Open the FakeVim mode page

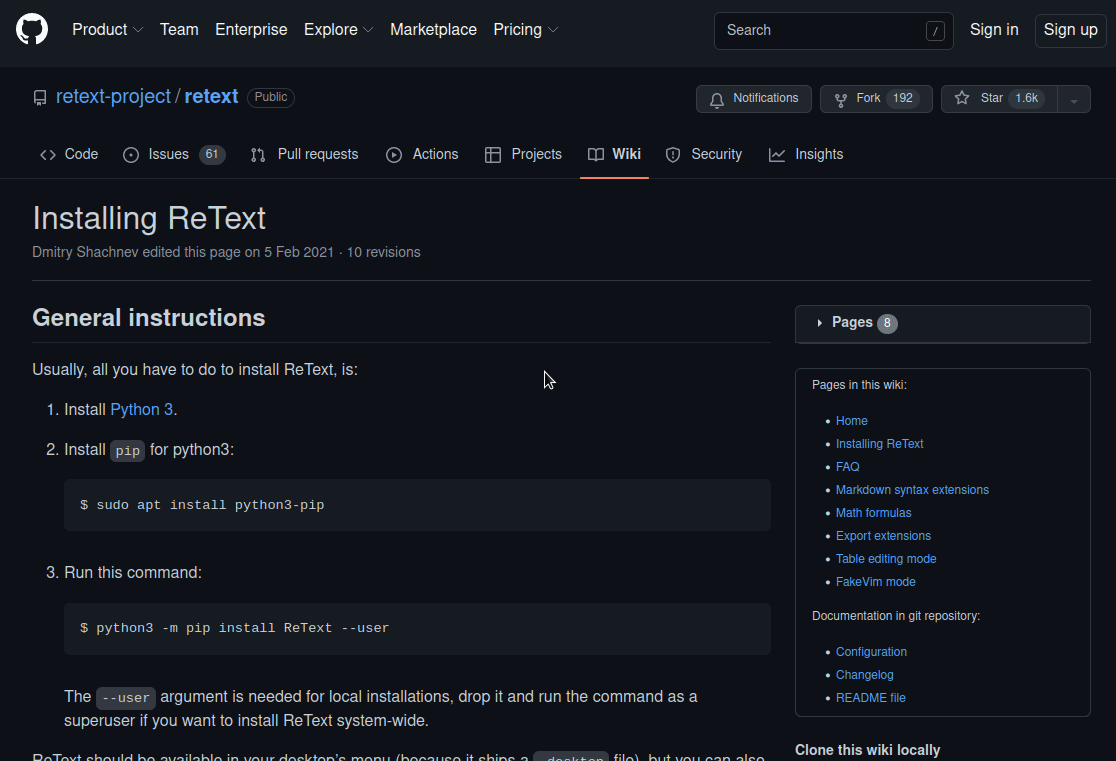(875, 582)
